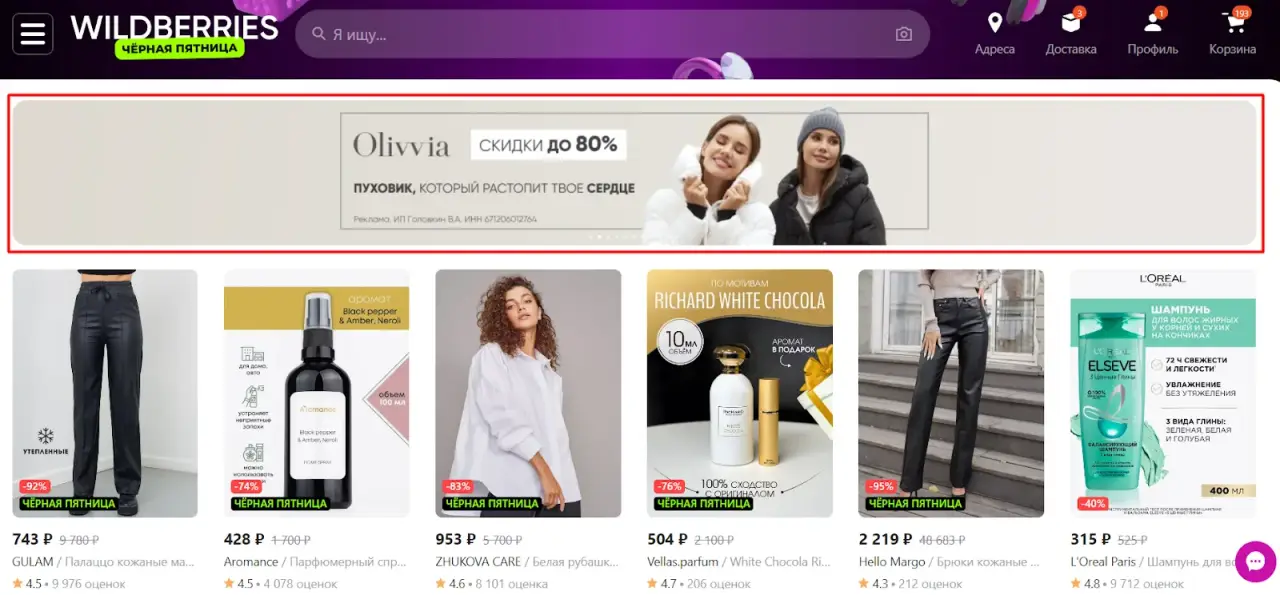1280x595 pixels.
Task: Open the Aromance perfume spray thumbnail
Action: pos(316,393)
